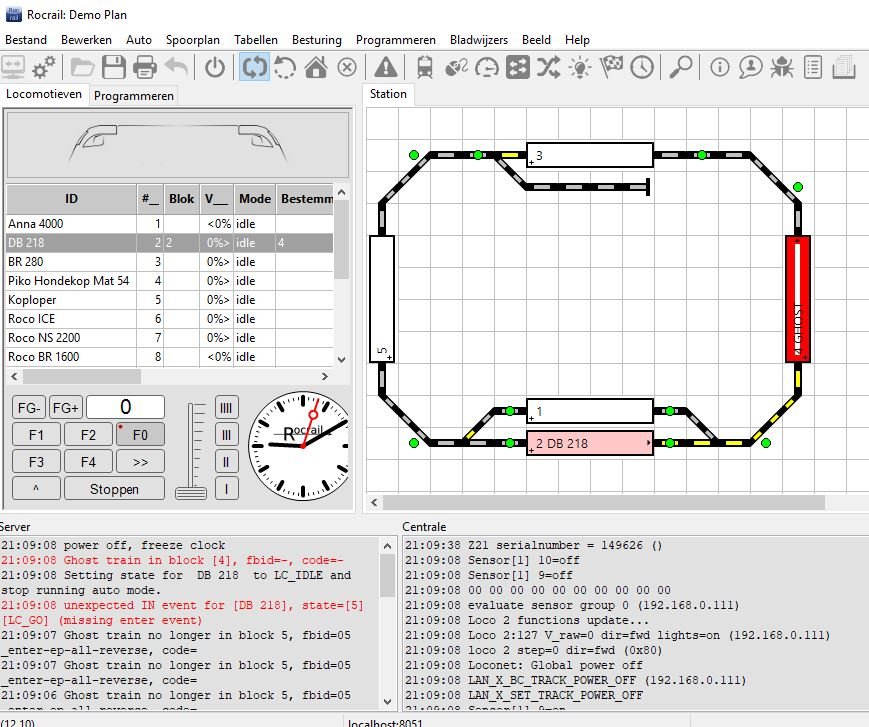Open the Bewerken menu
This screenshot has width=869, height=727.
click(x=86, y=40)
